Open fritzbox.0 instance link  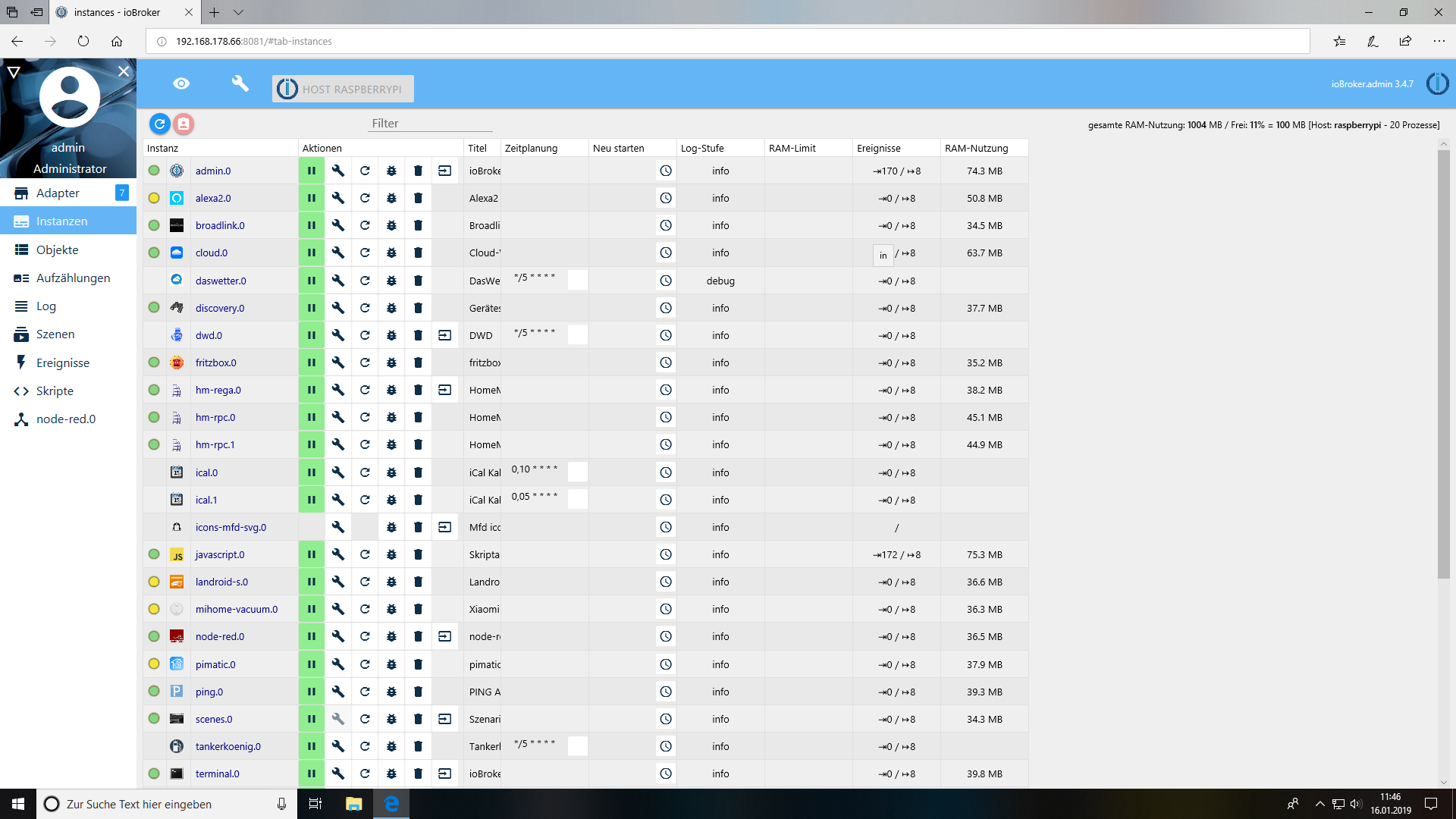[x=216, y=362]
